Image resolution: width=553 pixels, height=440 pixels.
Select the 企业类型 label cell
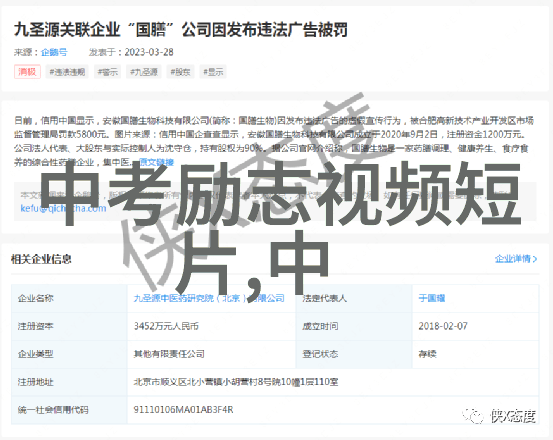tap(69, 354)
